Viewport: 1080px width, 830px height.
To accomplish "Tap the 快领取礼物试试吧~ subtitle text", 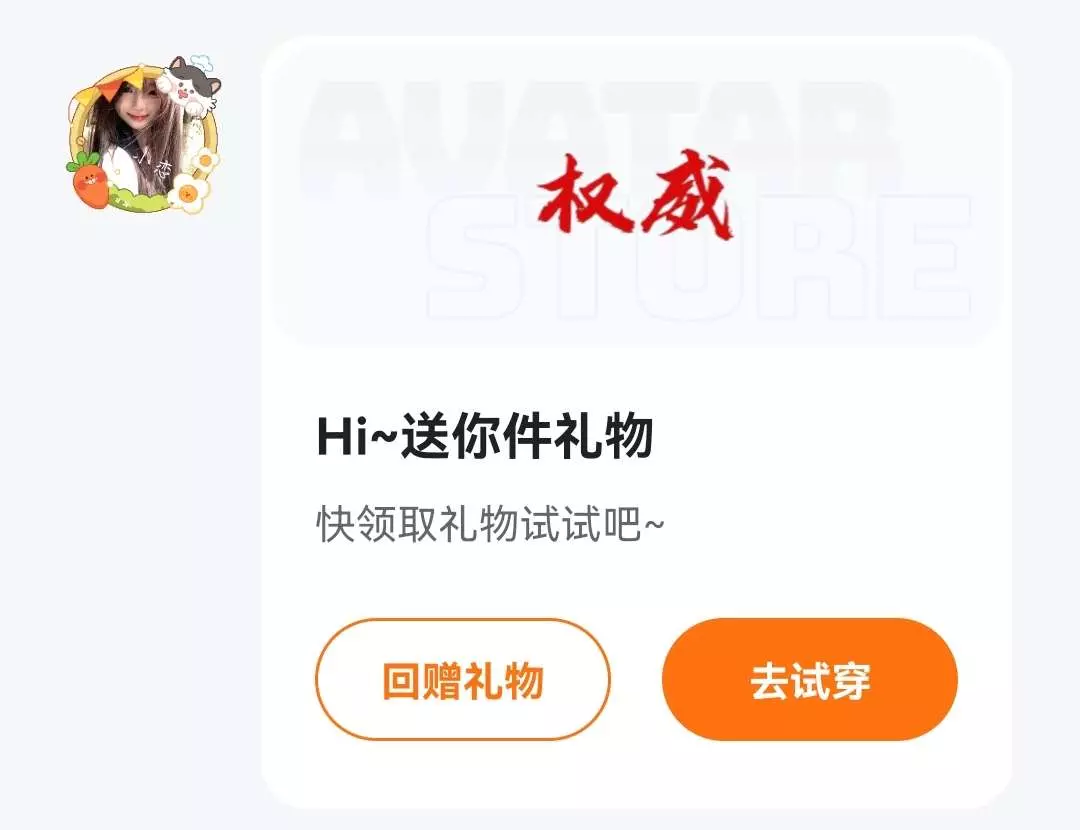I will pyautogui.click(x=490, y=525).
